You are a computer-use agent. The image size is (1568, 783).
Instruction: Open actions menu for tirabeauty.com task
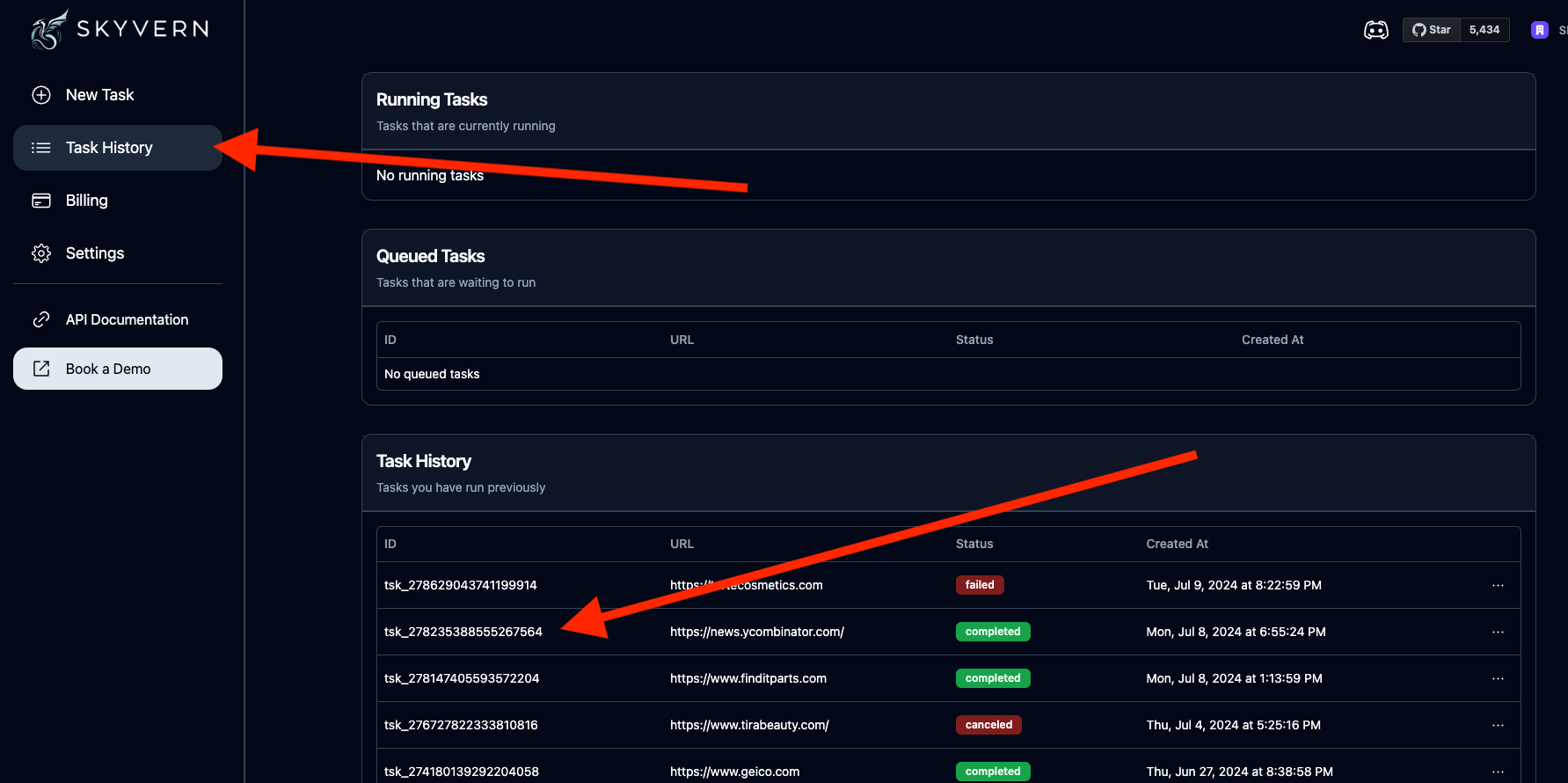(1498, 726)
